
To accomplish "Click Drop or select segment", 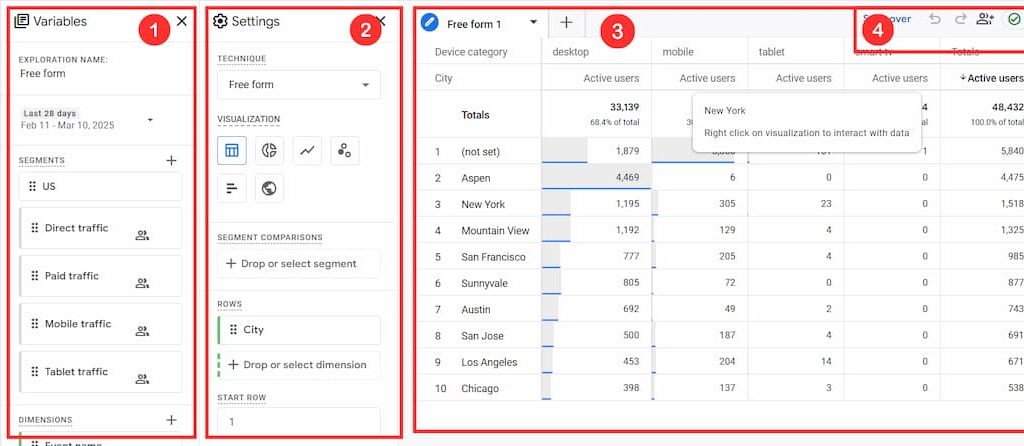I will tap(298, 264).
